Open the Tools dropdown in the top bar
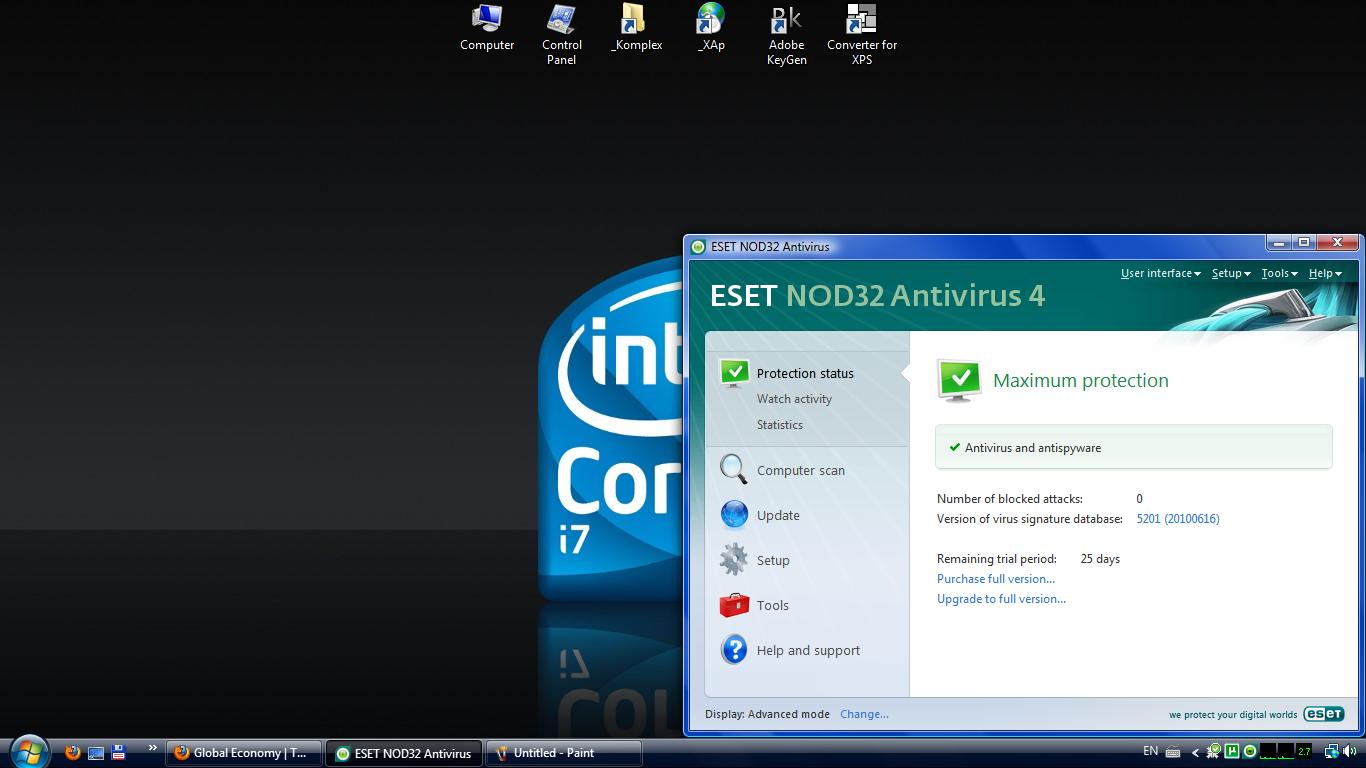 click(1279, 273)
